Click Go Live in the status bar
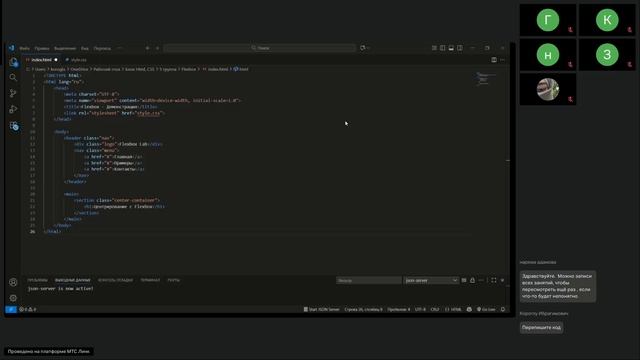Screen dimensions: 640x360 pos(486,309)
